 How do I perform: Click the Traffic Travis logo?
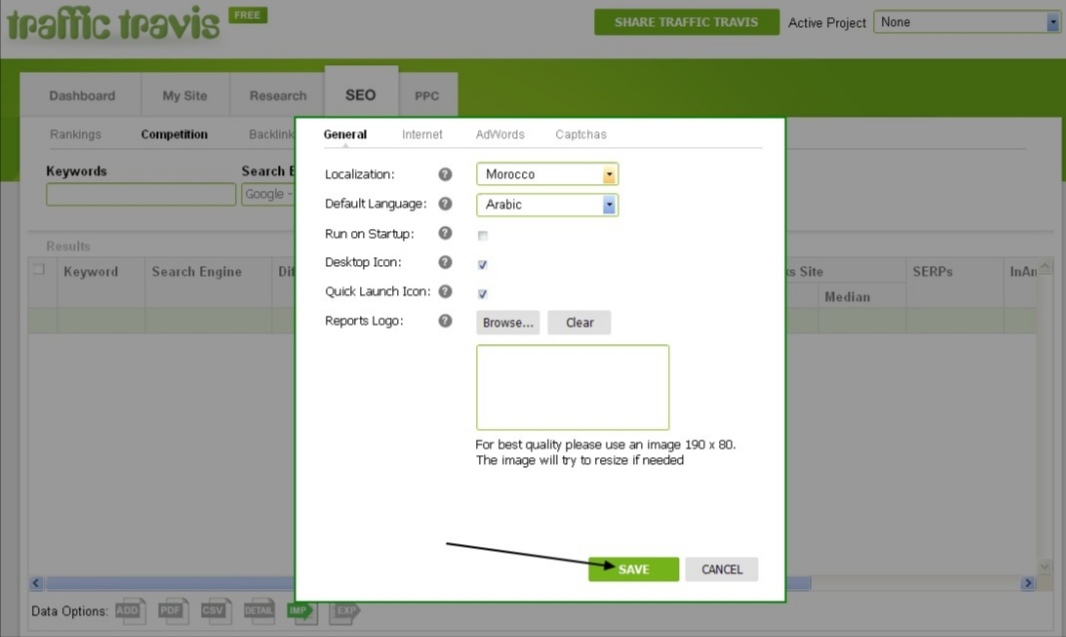tap(113, 24)
